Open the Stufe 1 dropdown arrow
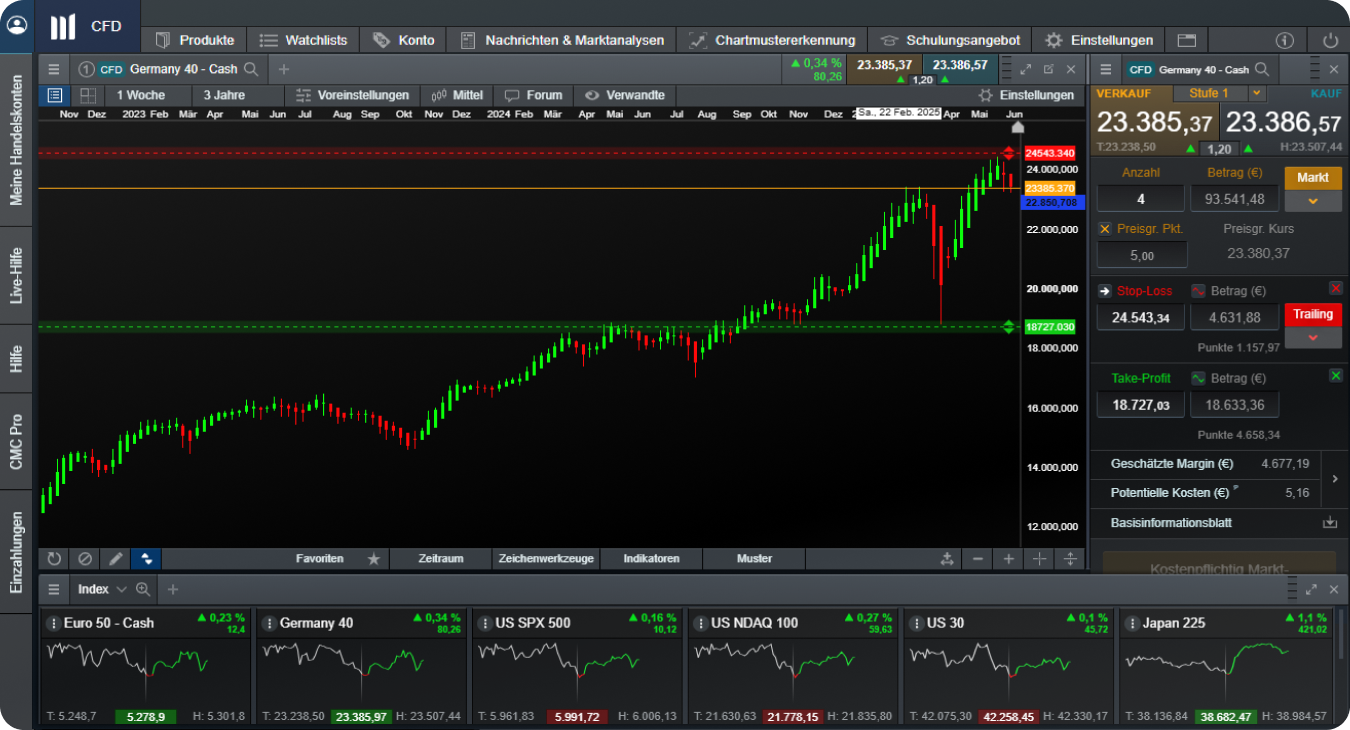 pyautogui.click(x=1257, y=93)
